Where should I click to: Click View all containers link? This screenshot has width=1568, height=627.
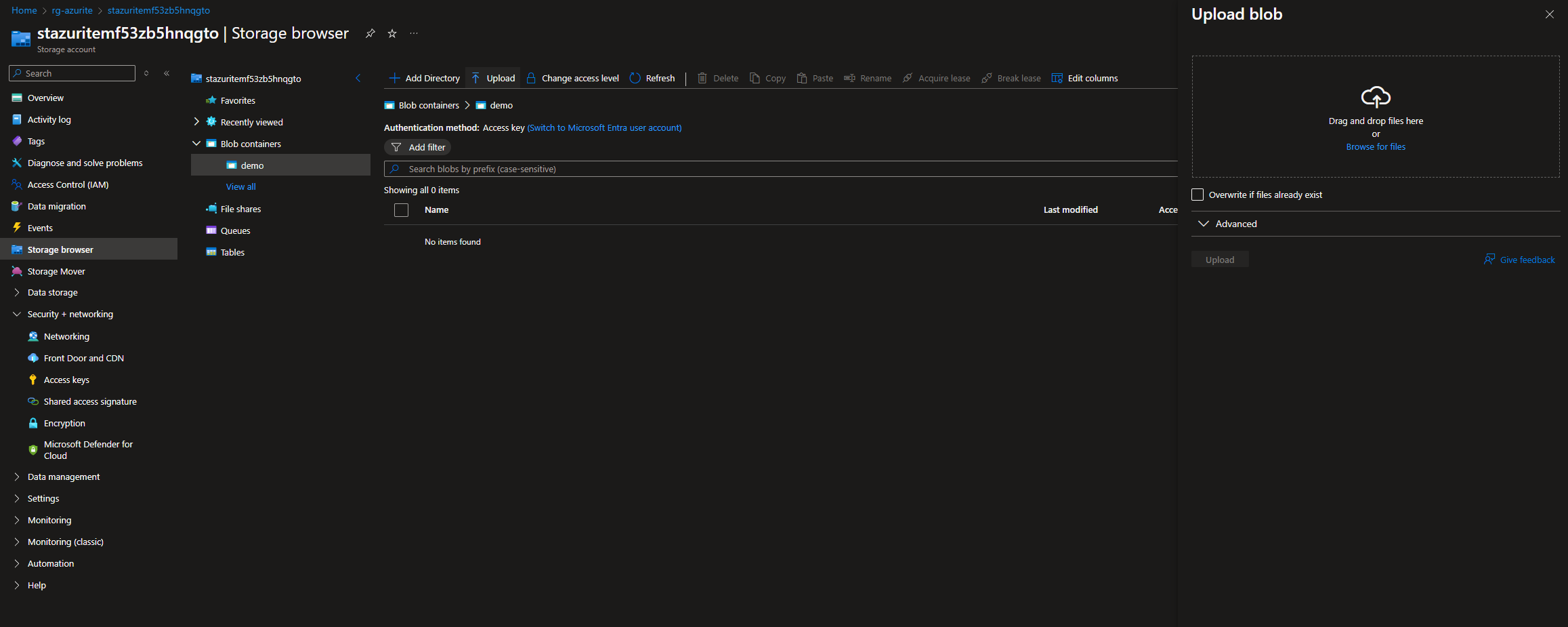coord(241,187)
